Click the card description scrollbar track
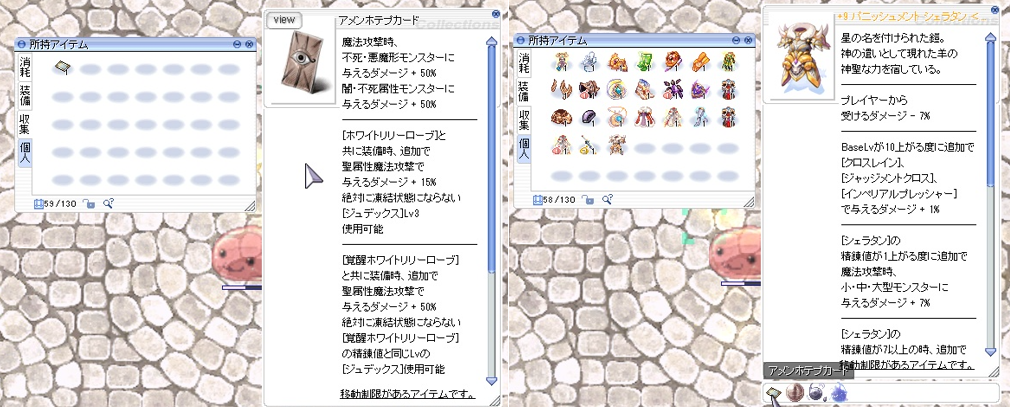The image size is (1012, 407). click(x=491, y=211)
